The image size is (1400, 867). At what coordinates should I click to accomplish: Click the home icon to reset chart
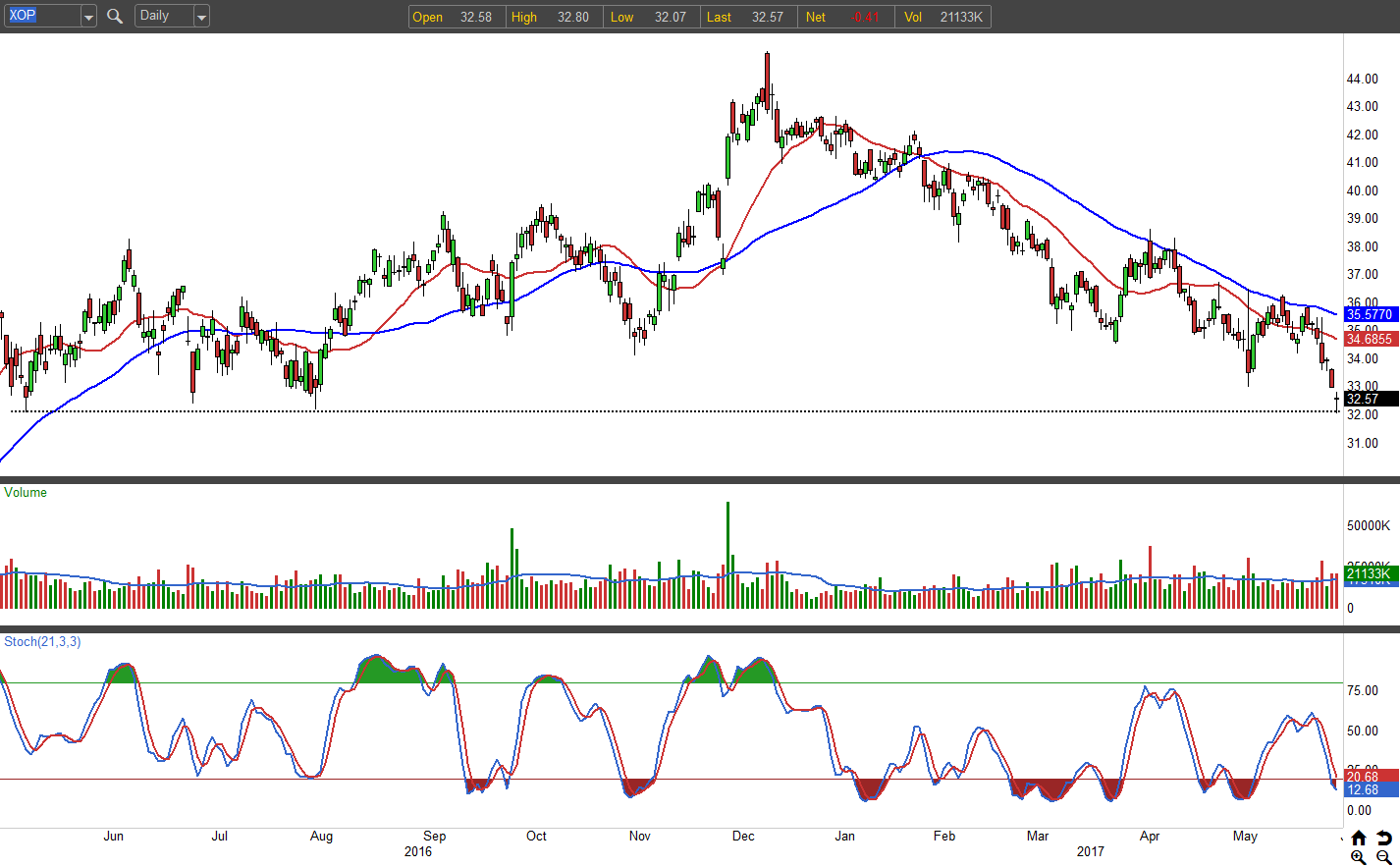point(1359,838)
